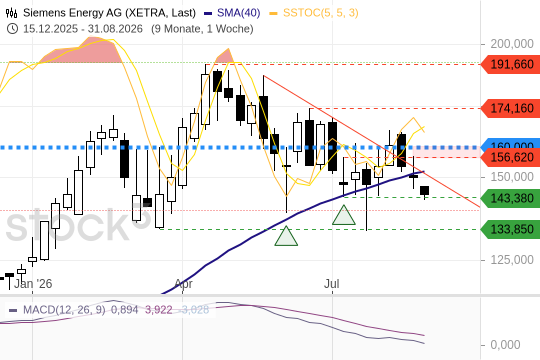Click the MACD value 0,894
540x360 pixels.
124,310
